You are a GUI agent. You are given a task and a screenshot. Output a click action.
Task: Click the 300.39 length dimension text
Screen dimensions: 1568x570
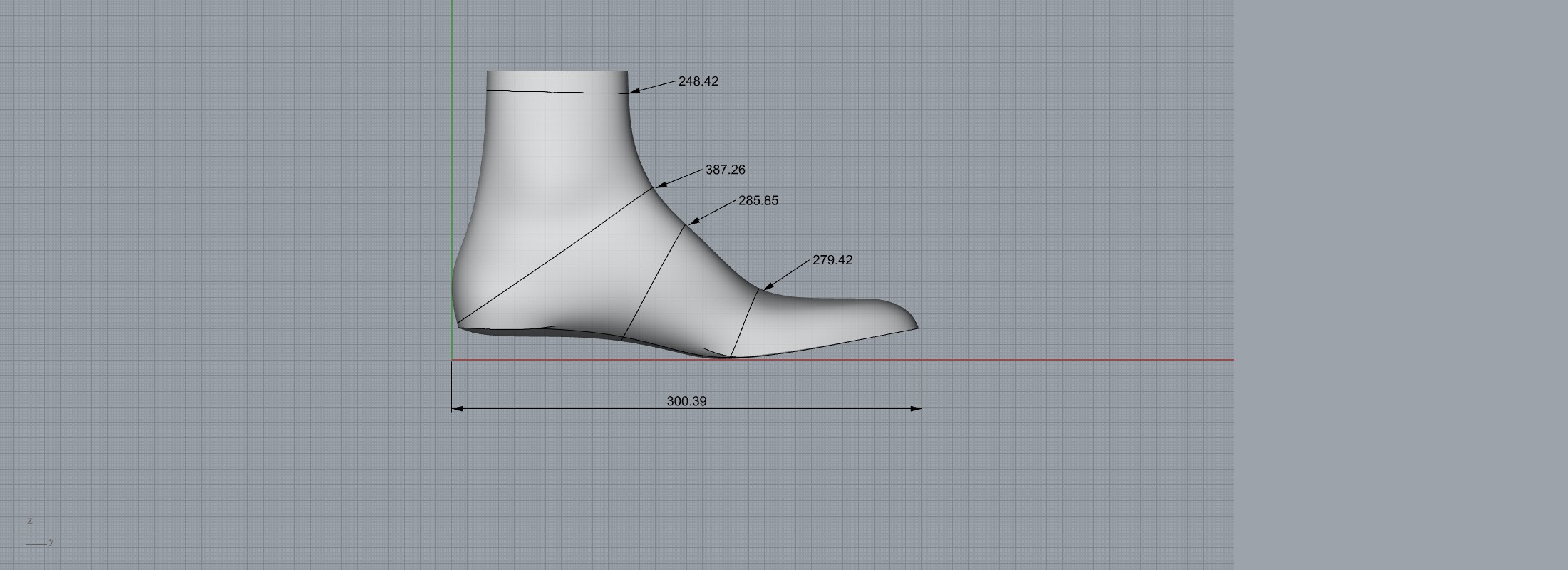click(x=686, y=401)
